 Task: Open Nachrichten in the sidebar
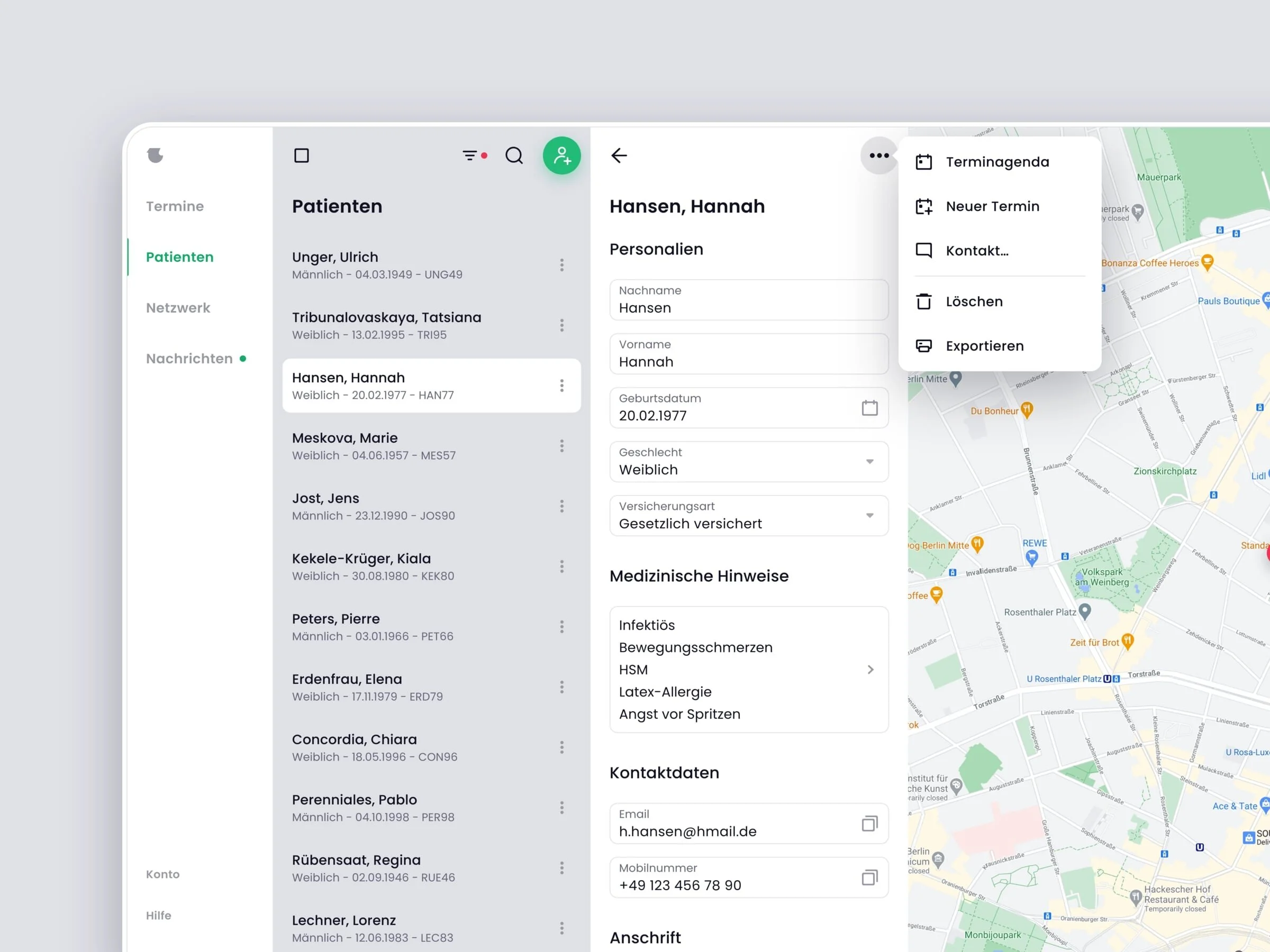point(189,359)
